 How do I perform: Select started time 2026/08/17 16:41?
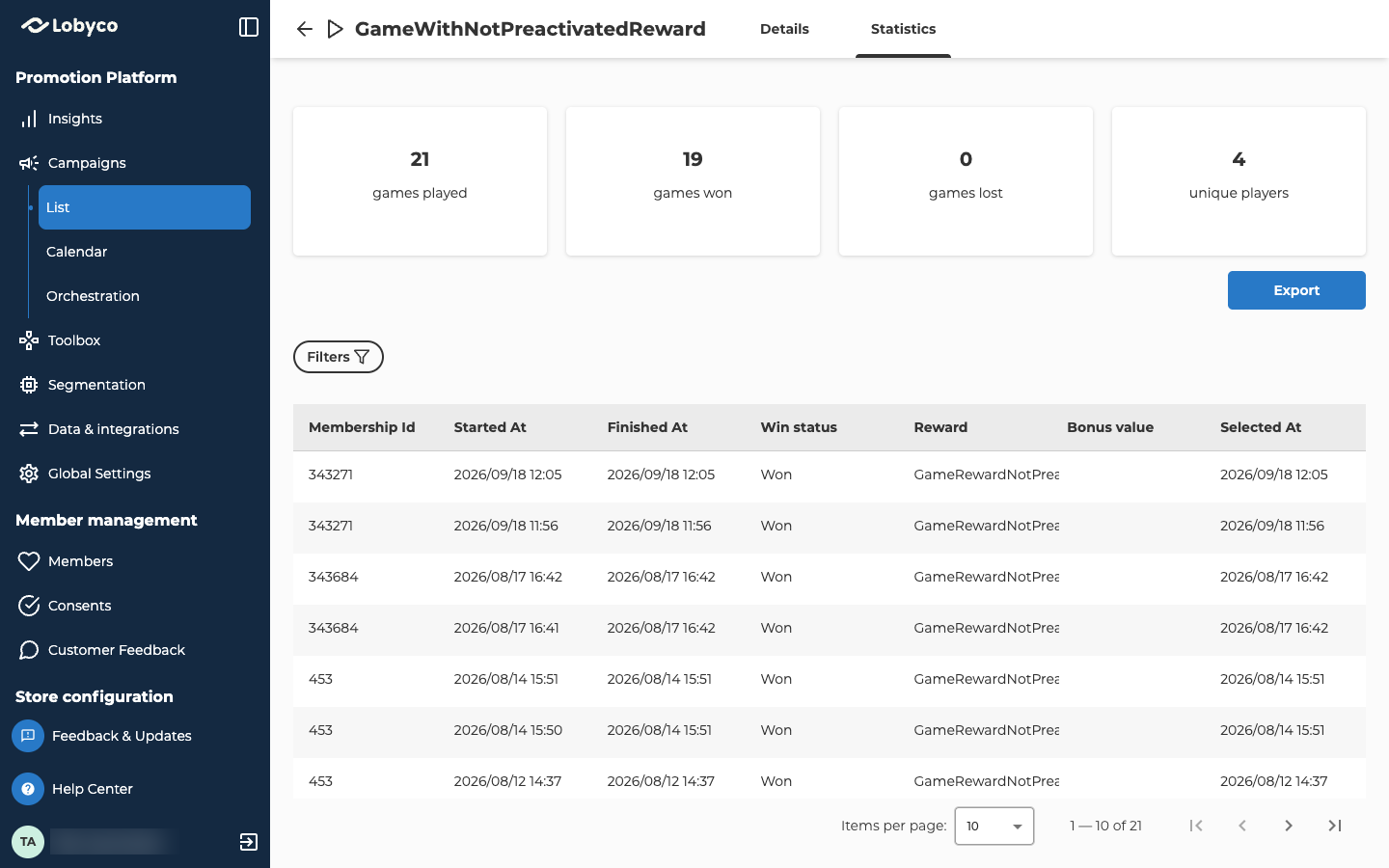pyautogui.click(x=506, y=628)
